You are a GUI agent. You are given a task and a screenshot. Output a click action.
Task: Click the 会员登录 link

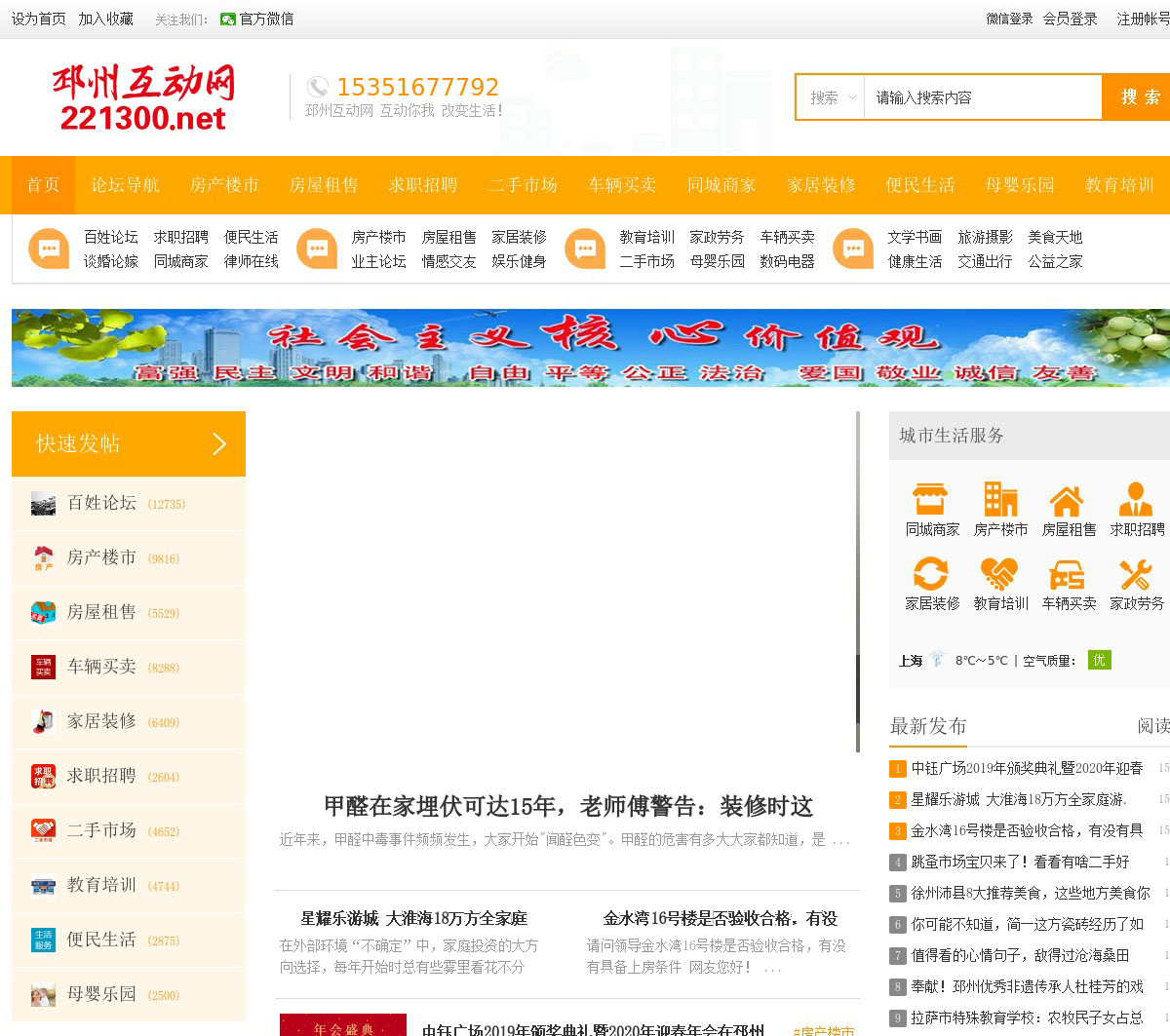[1070, 19]
